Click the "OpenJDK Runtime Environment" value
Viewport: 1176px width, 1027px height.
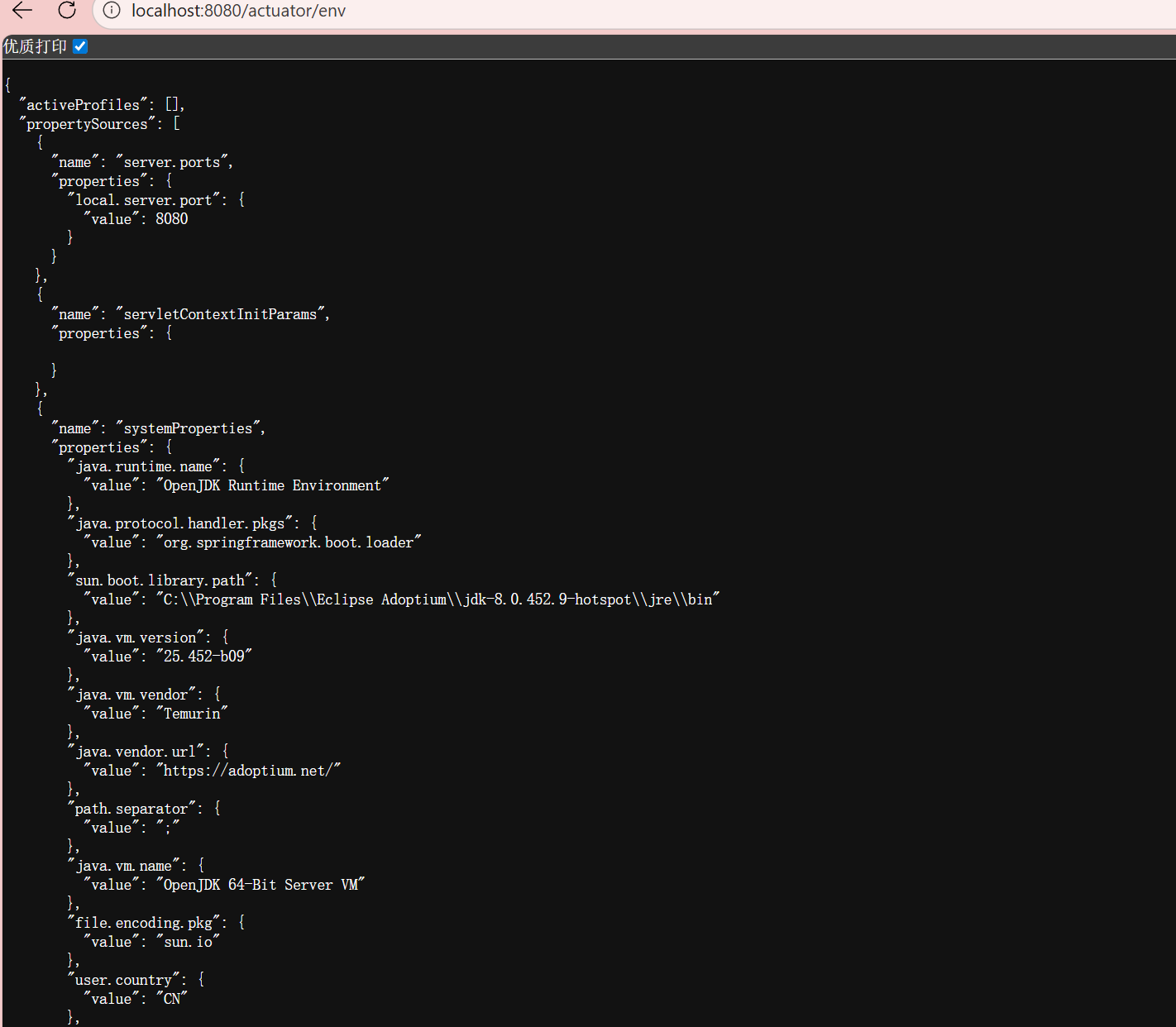[272, 485]
